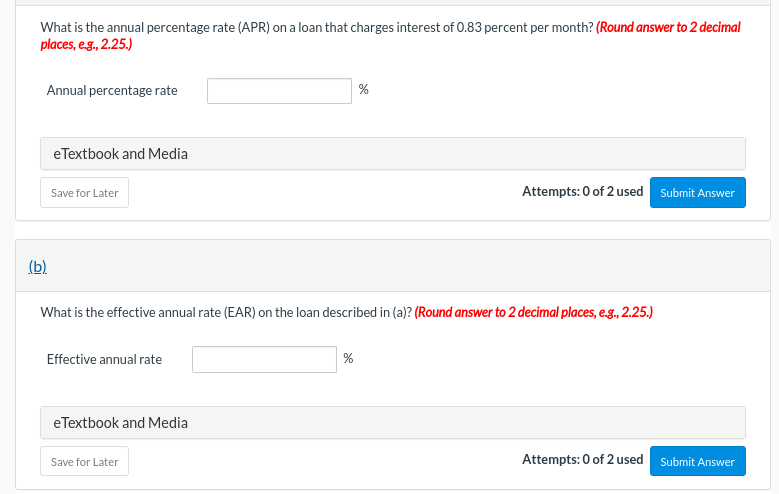
Task: Click Save for Later for APR question
Action: tap(84, 193)
